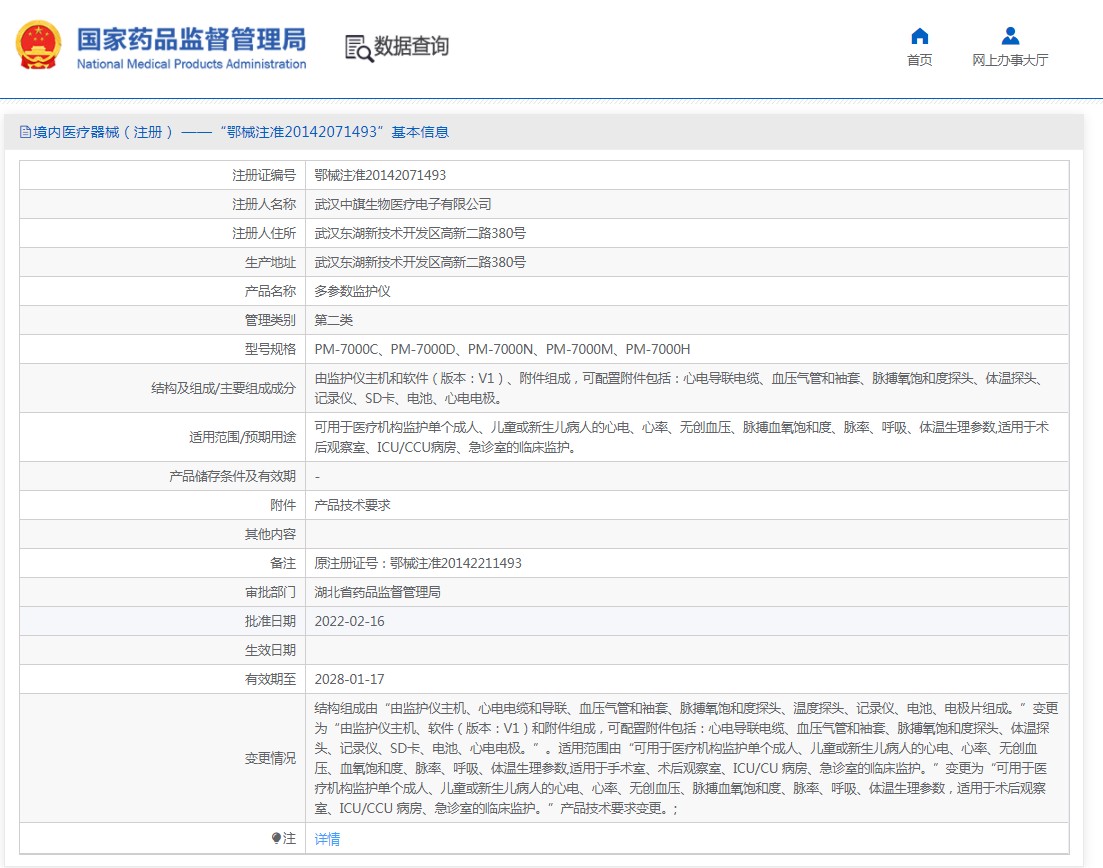Select expiry date 2028-01-17
Viewport: 1103px width, 868px height.
click(x=350, y=679)
